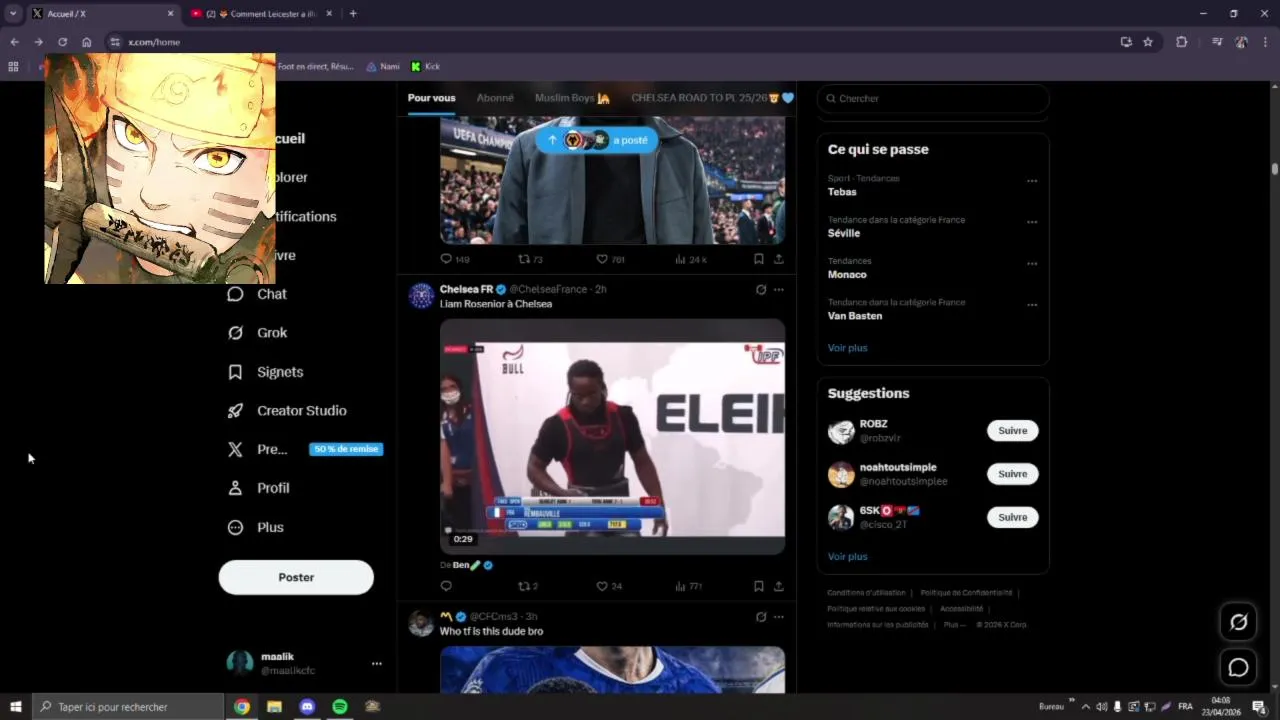Switch to the Muslim Boys tab

(x=572, y=98)
